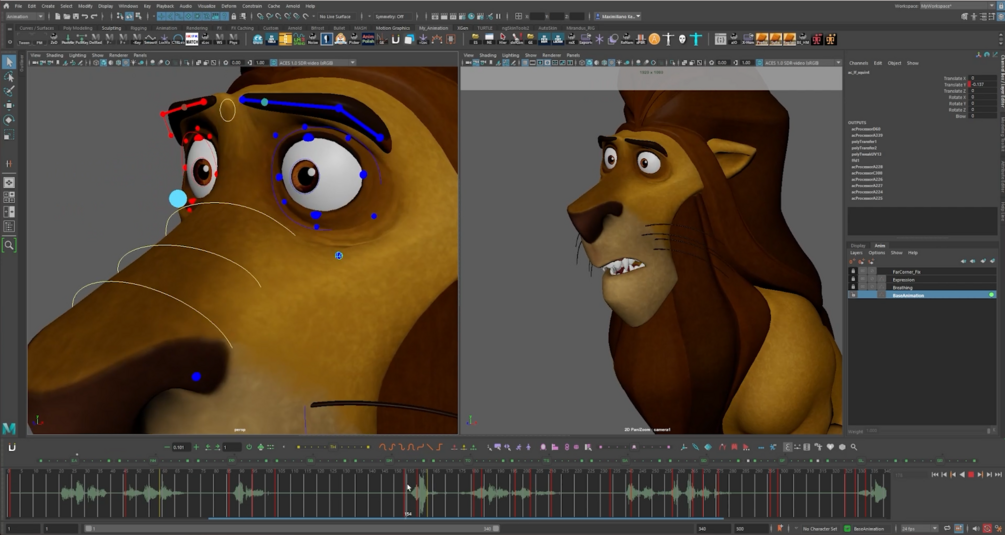This screenshot has height=535, width=1005.
Task: Click the red stop playback button
Action: point(971,474)
